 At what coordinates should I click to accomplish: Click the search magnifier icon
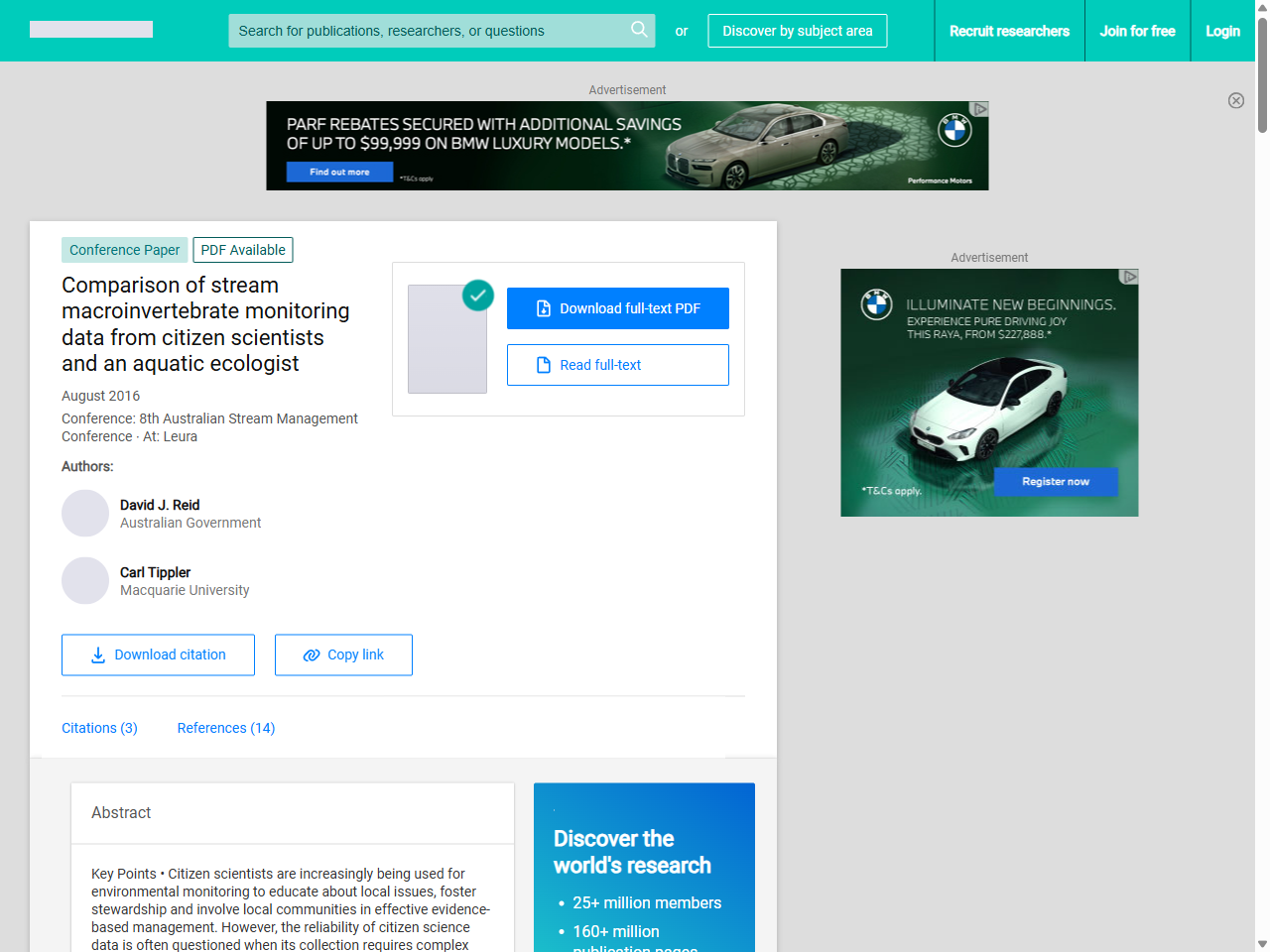(639, 30)
